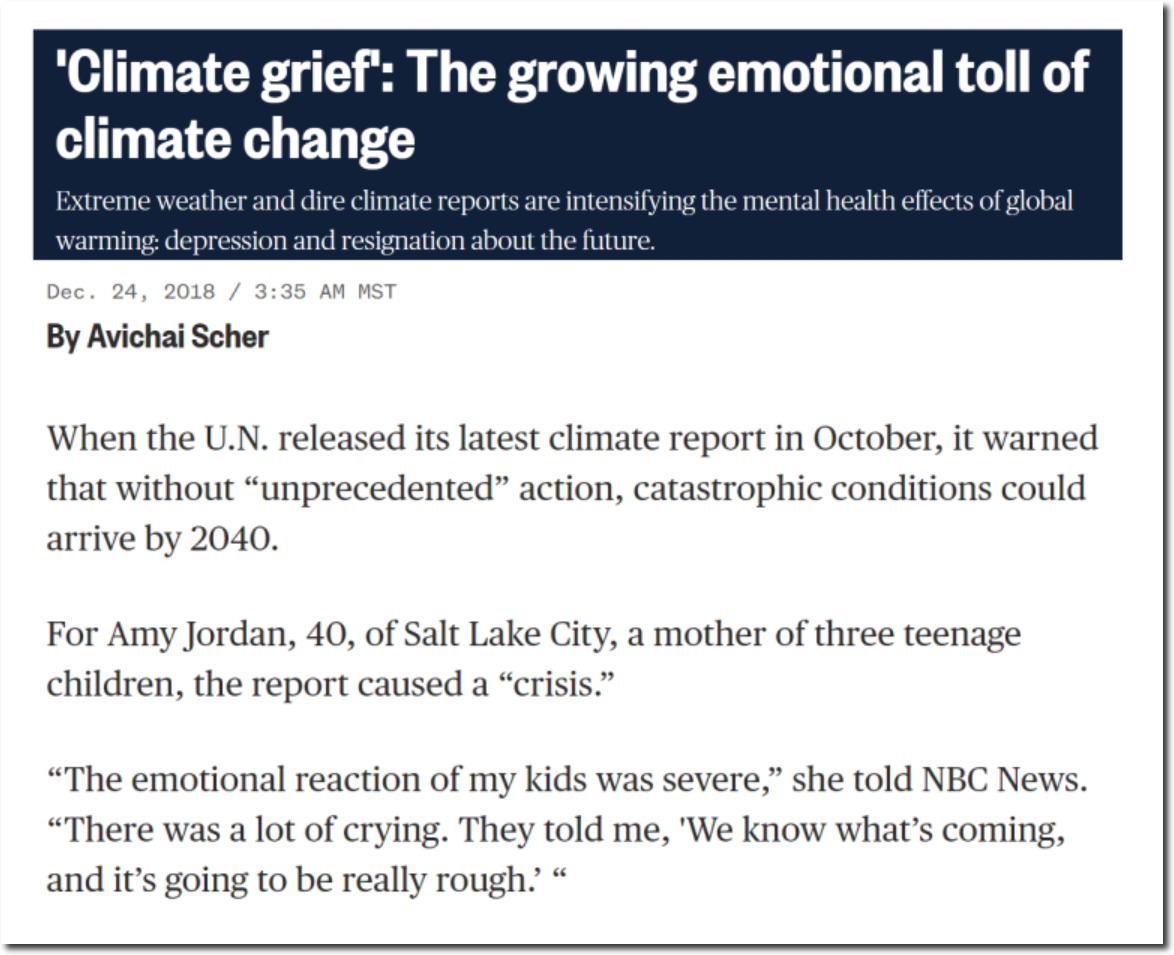This screenshot has width=1174, height=955.
Task: Click the Dec. 24, 2018 timestamp
Action: pos(131,291)
